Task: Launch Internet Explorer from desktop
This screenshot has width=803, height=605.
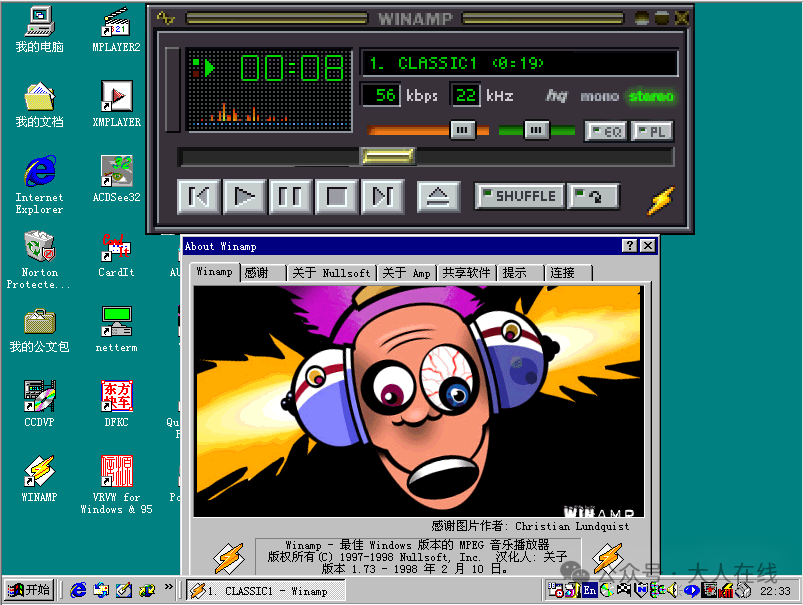Action: [x=39, y=185]
